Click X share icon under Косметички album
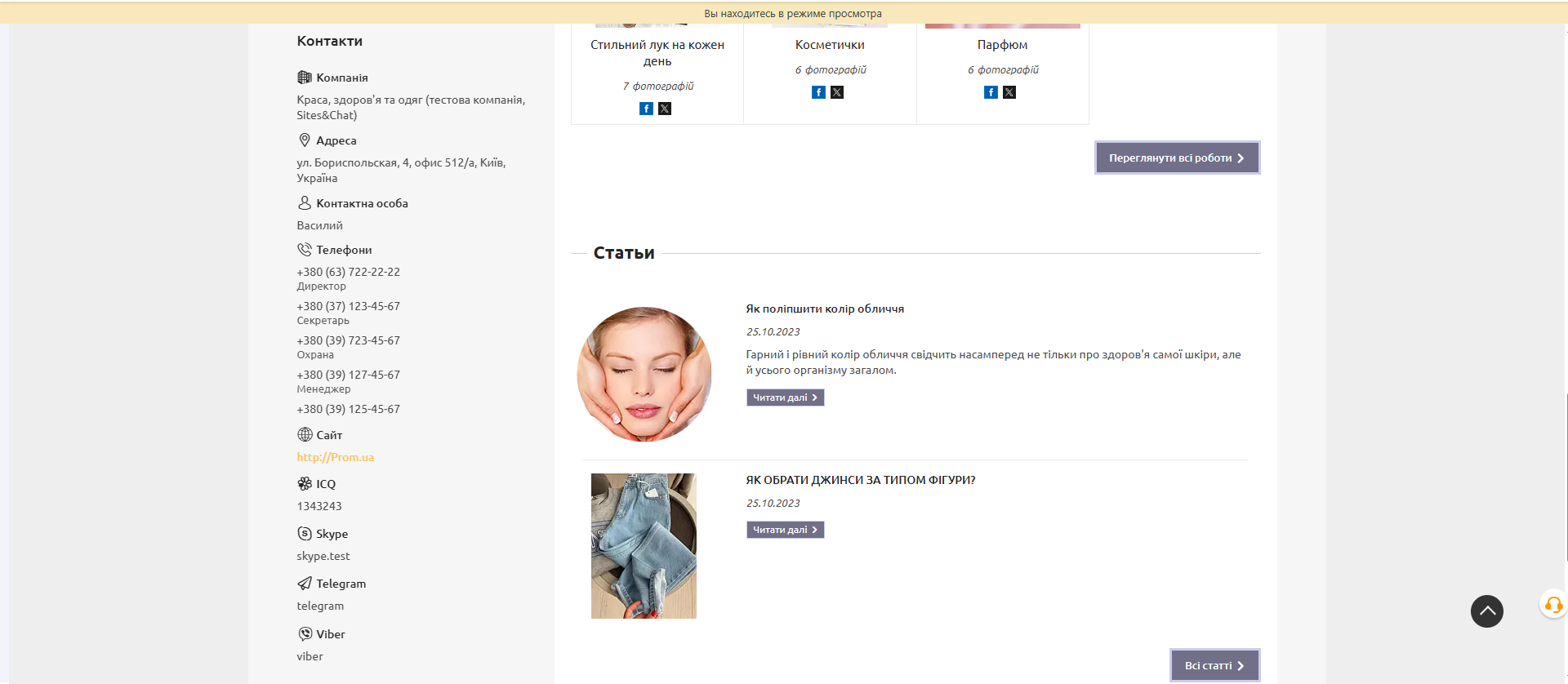This screenshot has width=1568, height=684. coord(837,92)
